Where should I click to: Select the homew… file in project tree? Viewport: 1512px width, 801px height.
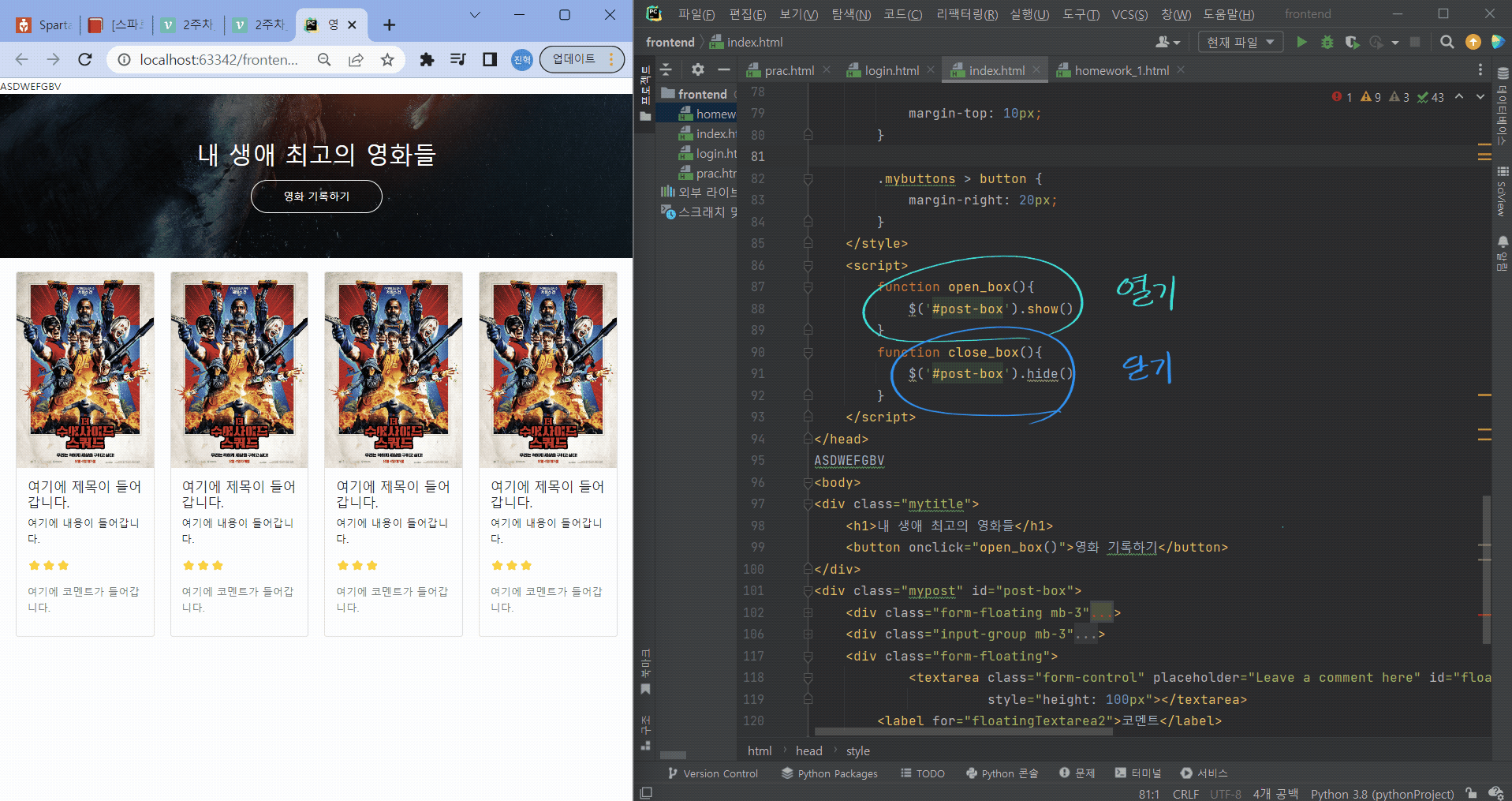[x=707, y=114]
